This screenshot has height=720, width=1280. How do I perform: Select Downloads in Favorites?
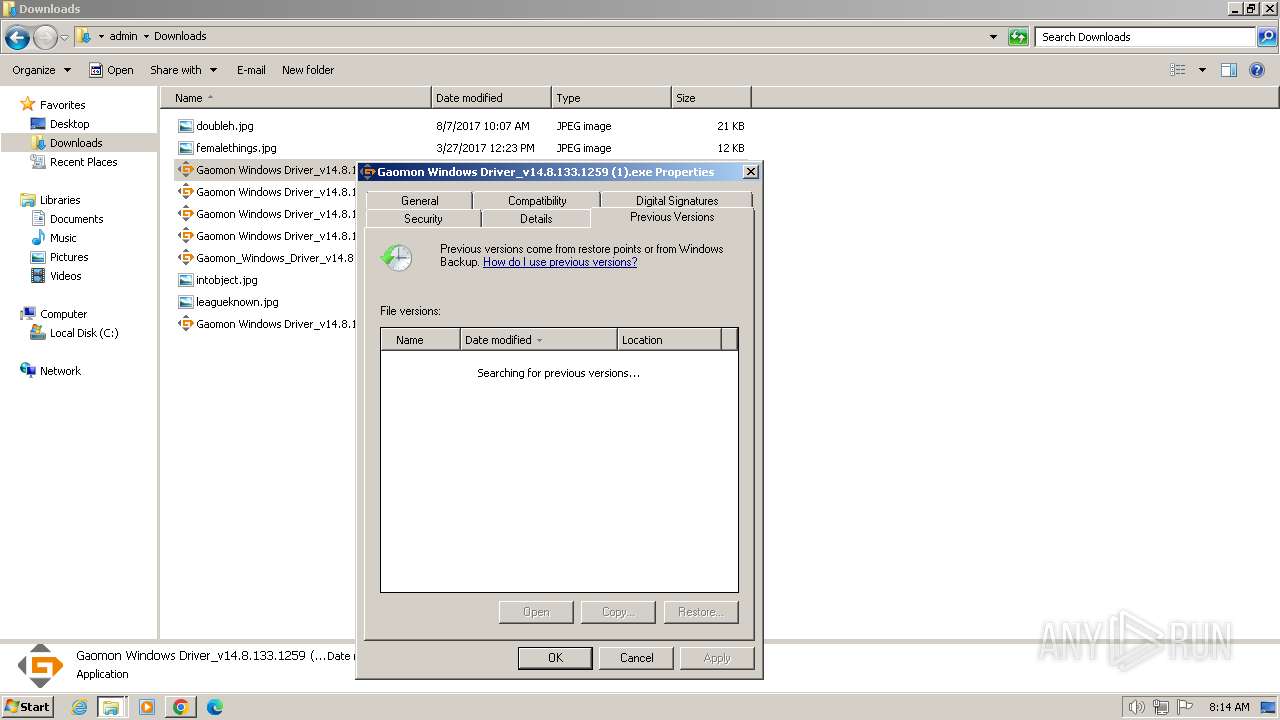pos(76,143)
